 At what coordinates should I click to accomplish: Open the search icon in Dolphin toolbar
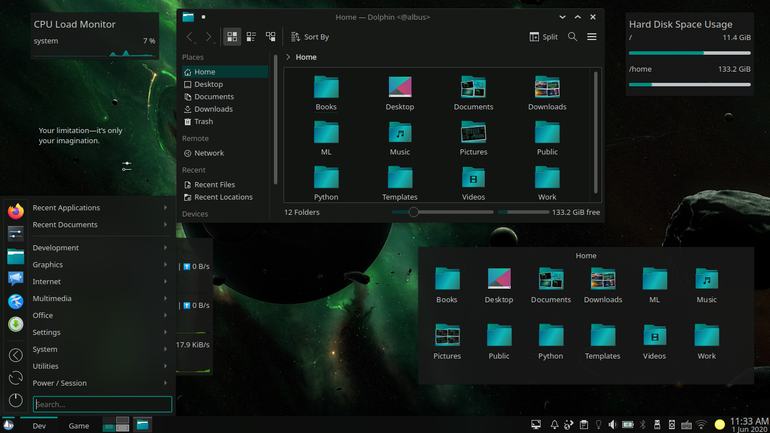tap(572, 37)
